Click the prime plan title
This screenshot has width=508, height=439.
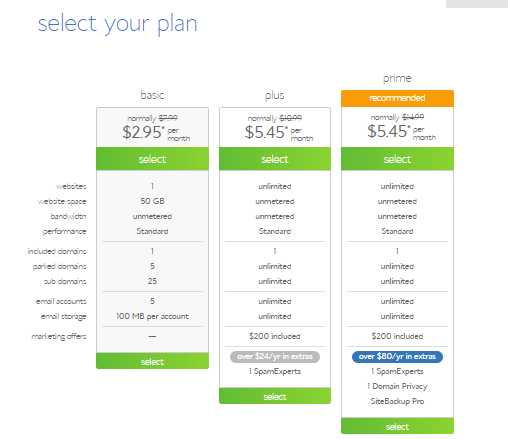coord(397,79)
